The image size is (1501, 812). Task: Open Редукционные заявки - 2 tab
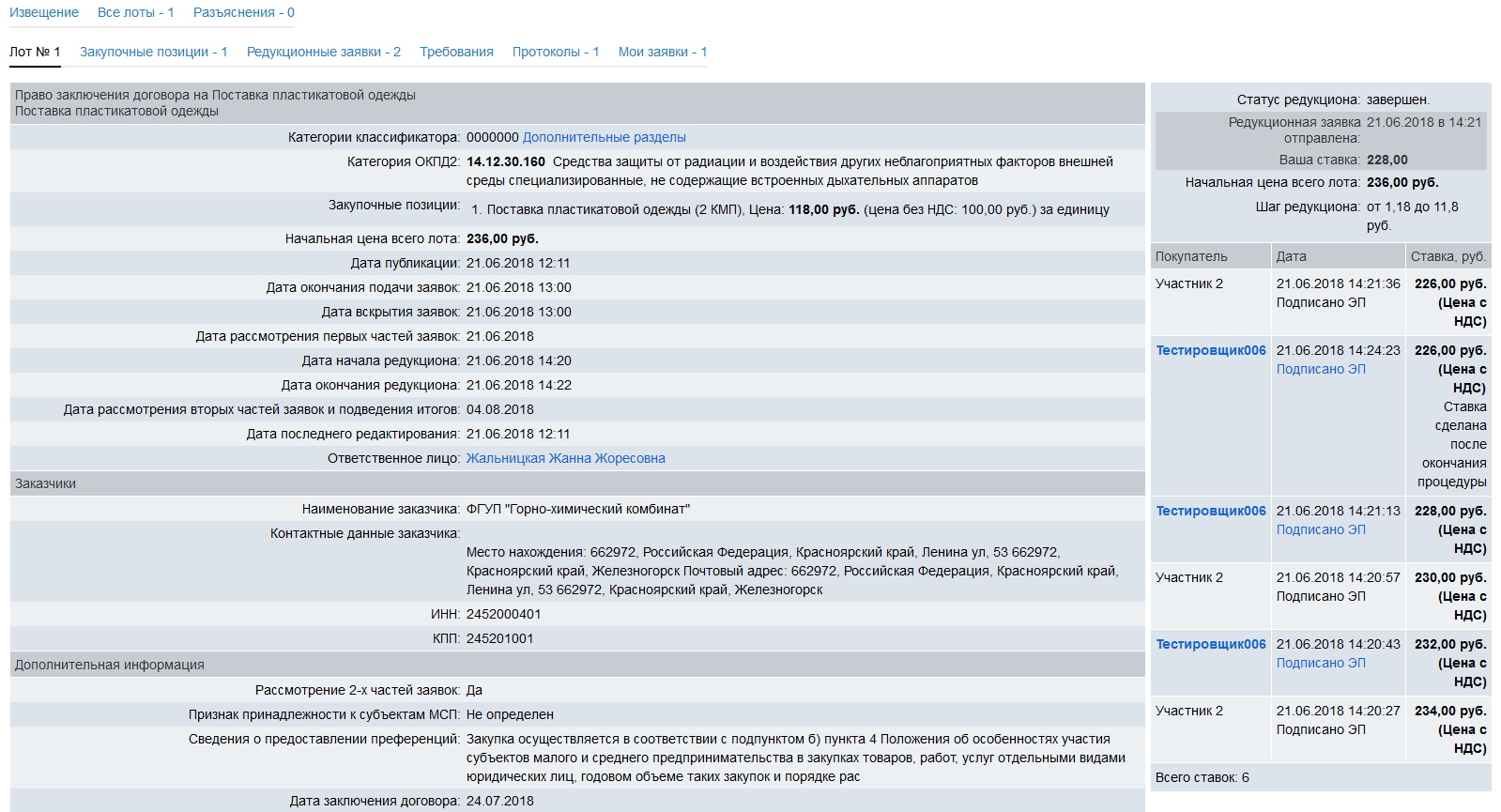[x=323, y=52]
